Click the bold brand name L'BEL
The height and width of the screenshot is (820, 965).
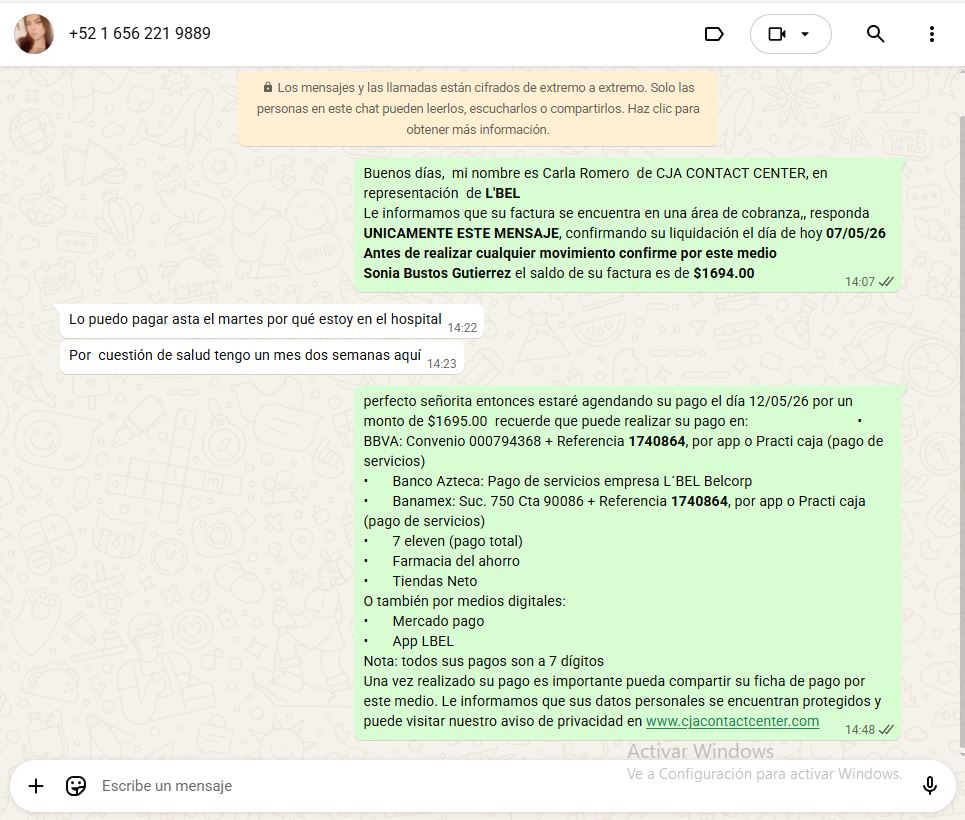pos(502,193)
